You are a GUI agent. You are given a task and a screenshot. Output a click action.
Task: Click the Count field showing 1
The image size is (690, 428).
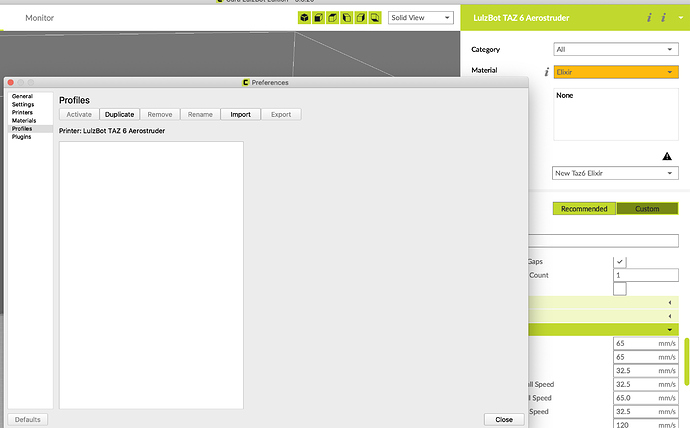(646, 275)
